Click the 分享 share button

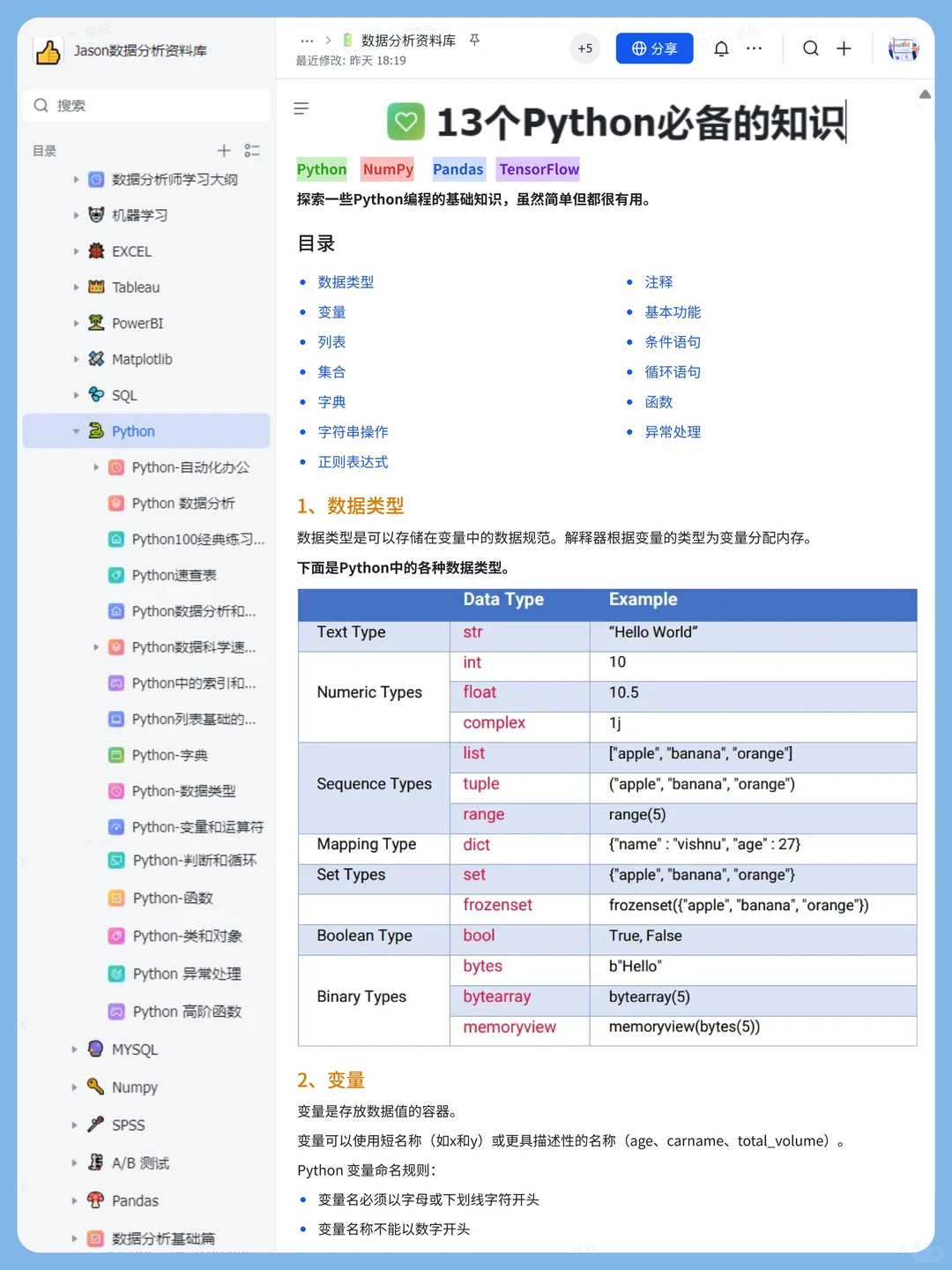[654, 49]
